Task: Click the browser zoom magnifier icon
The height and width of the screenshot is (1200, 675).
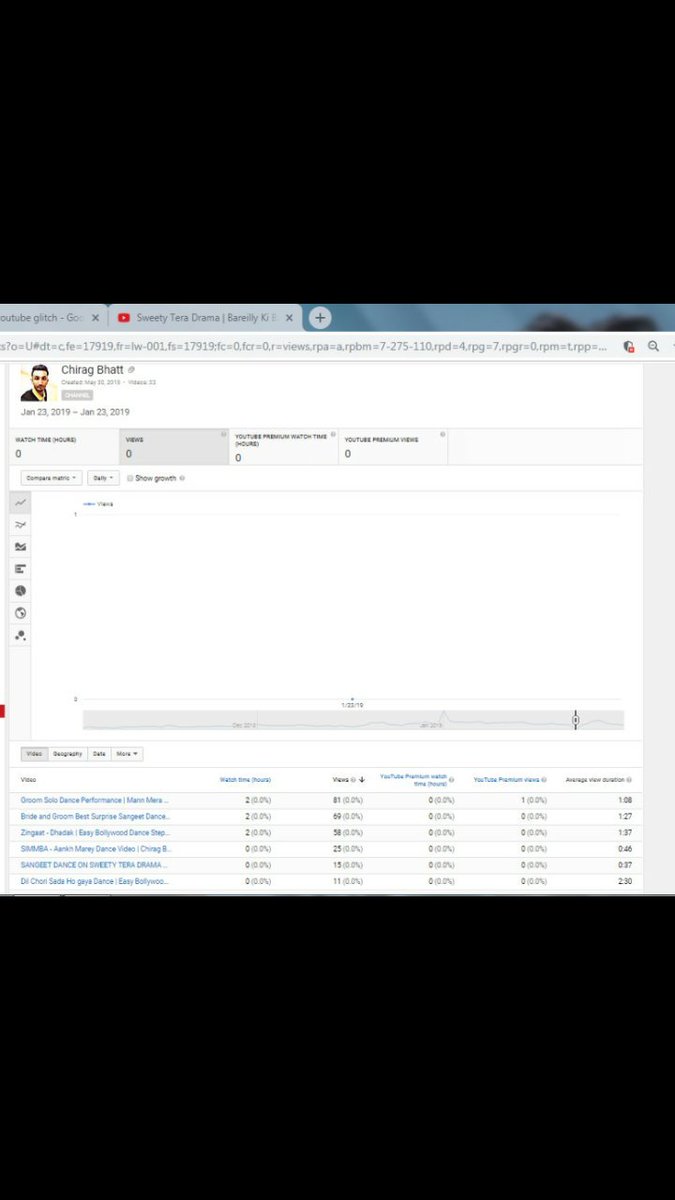Action: (653, 346)
